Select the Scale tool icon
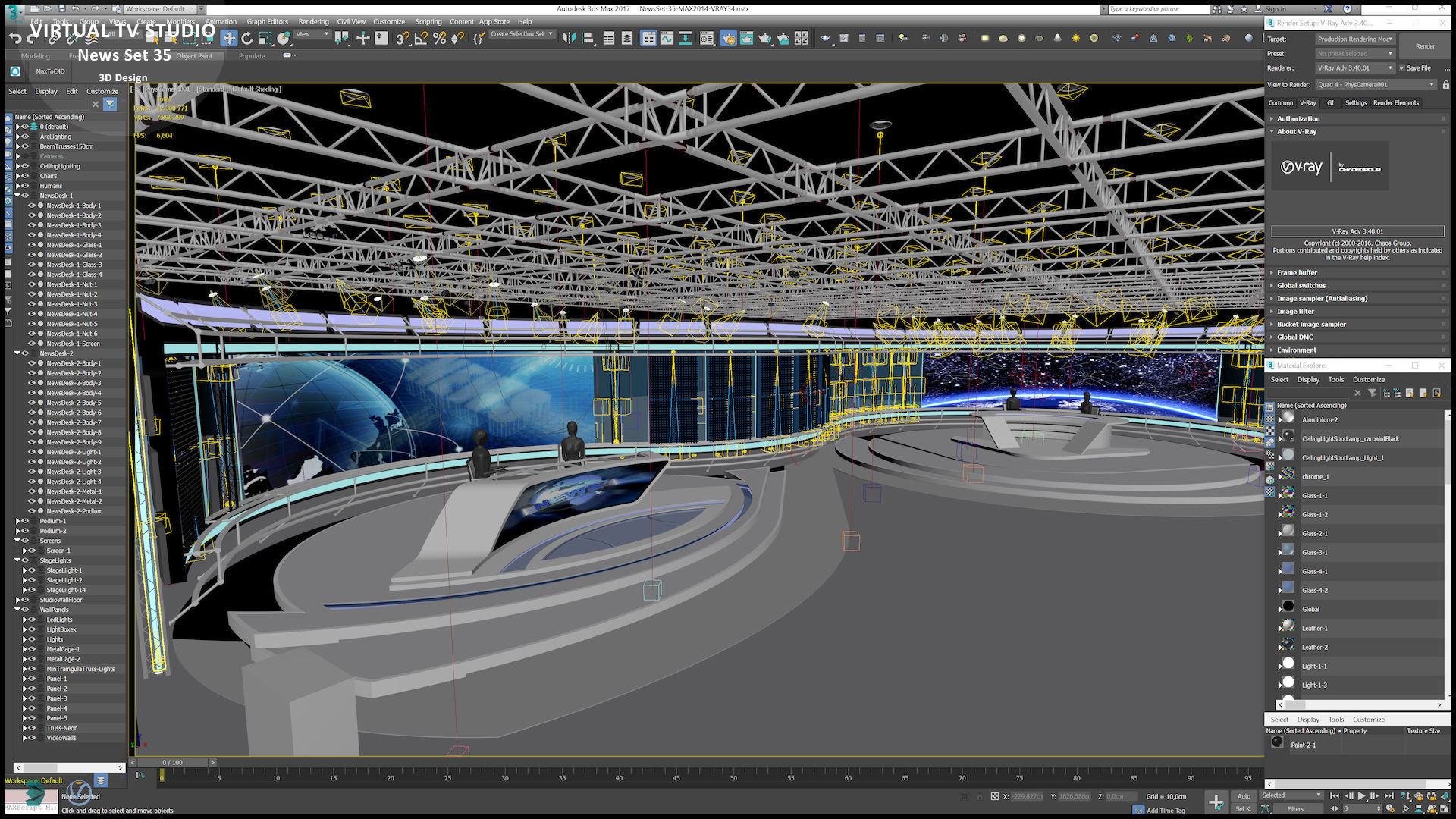The image size is (1456, 819). [x=265, y=38]
